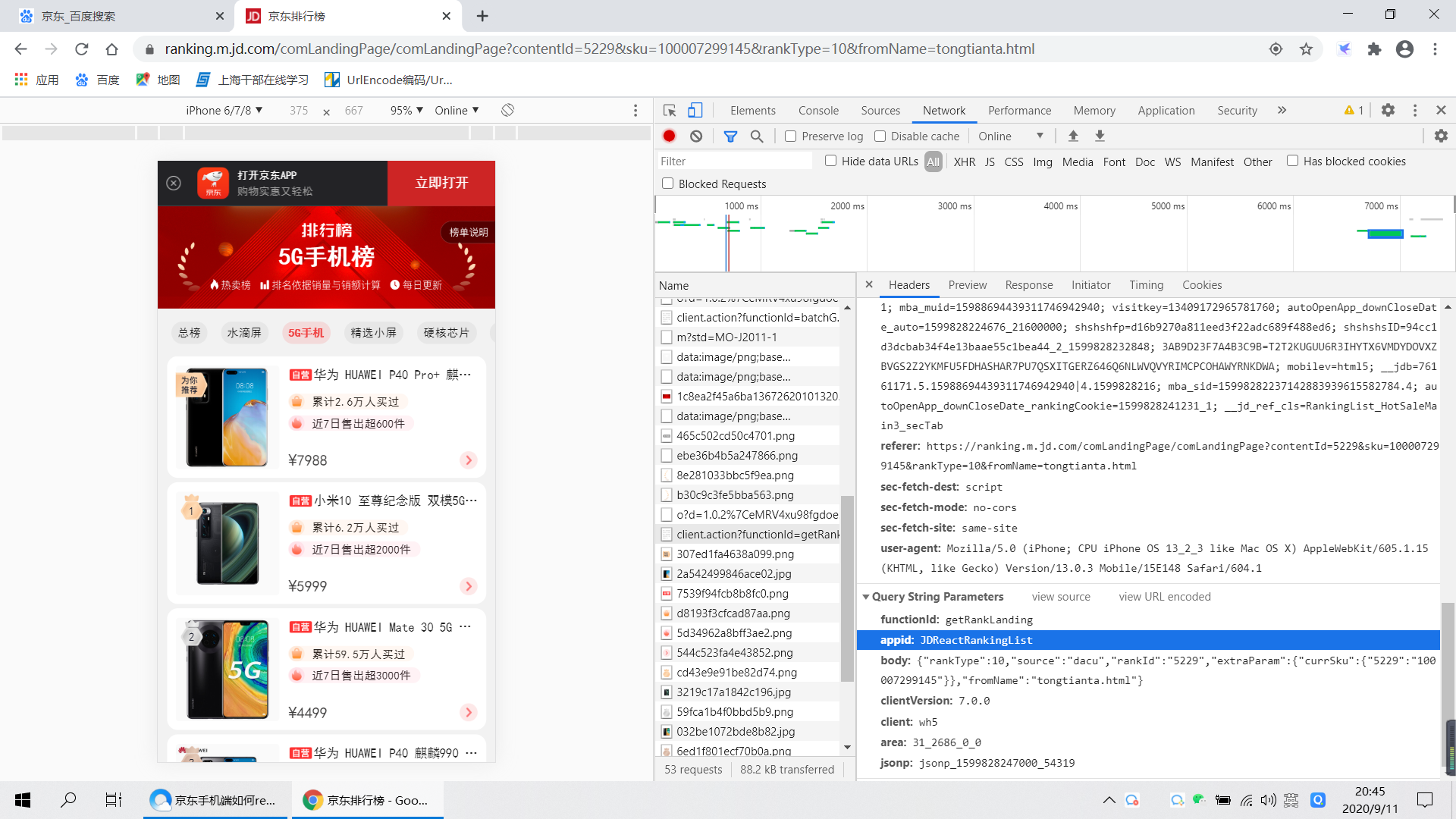The width and height of the screenshot is (1456, 819).
Task: Select request 465c502cd50c4701.png
Action: 735,436
